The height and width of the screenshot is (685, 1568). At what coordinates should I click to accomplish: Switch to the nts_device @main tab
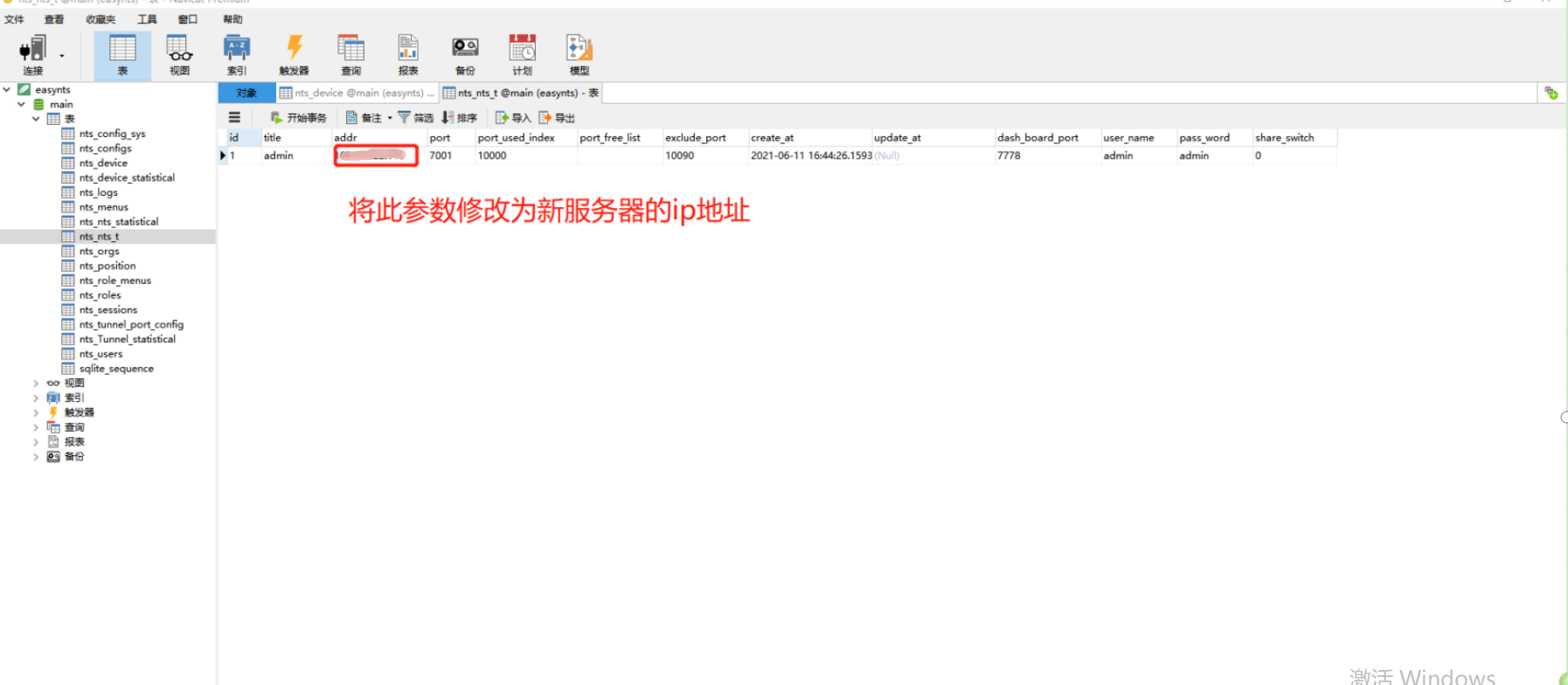pyautogui.click(x=357, y=93)
